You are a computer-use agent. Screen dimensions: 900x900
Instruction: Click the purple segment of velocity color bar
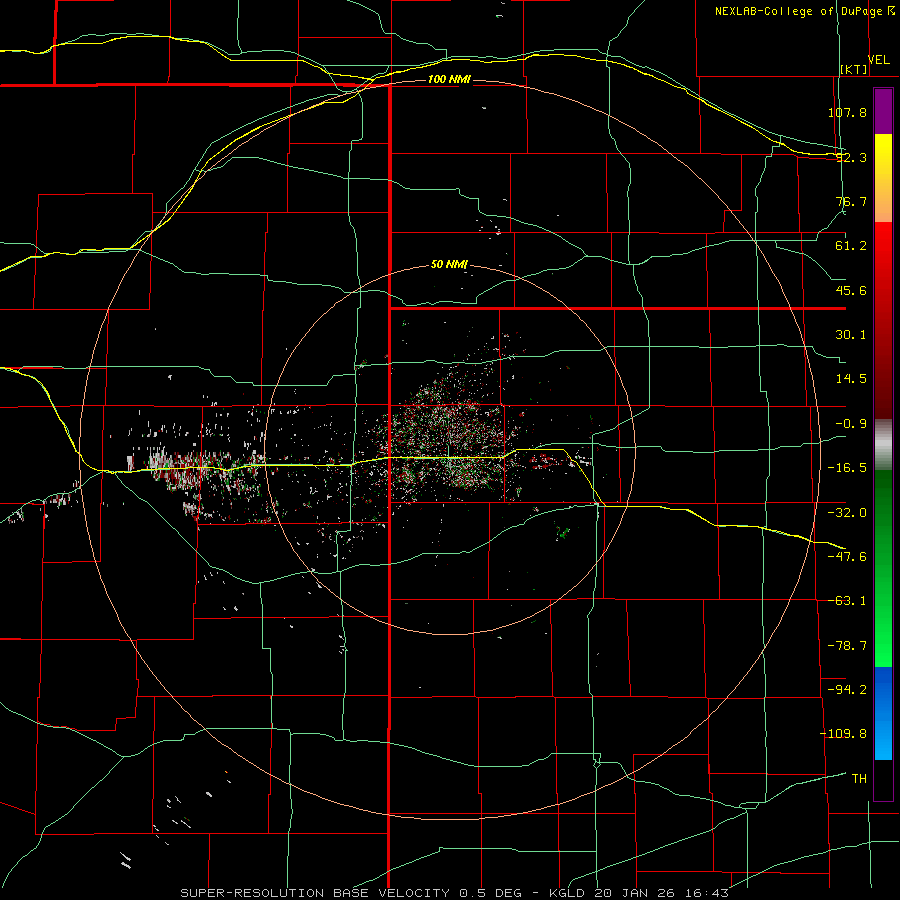(x=883, y=111)
